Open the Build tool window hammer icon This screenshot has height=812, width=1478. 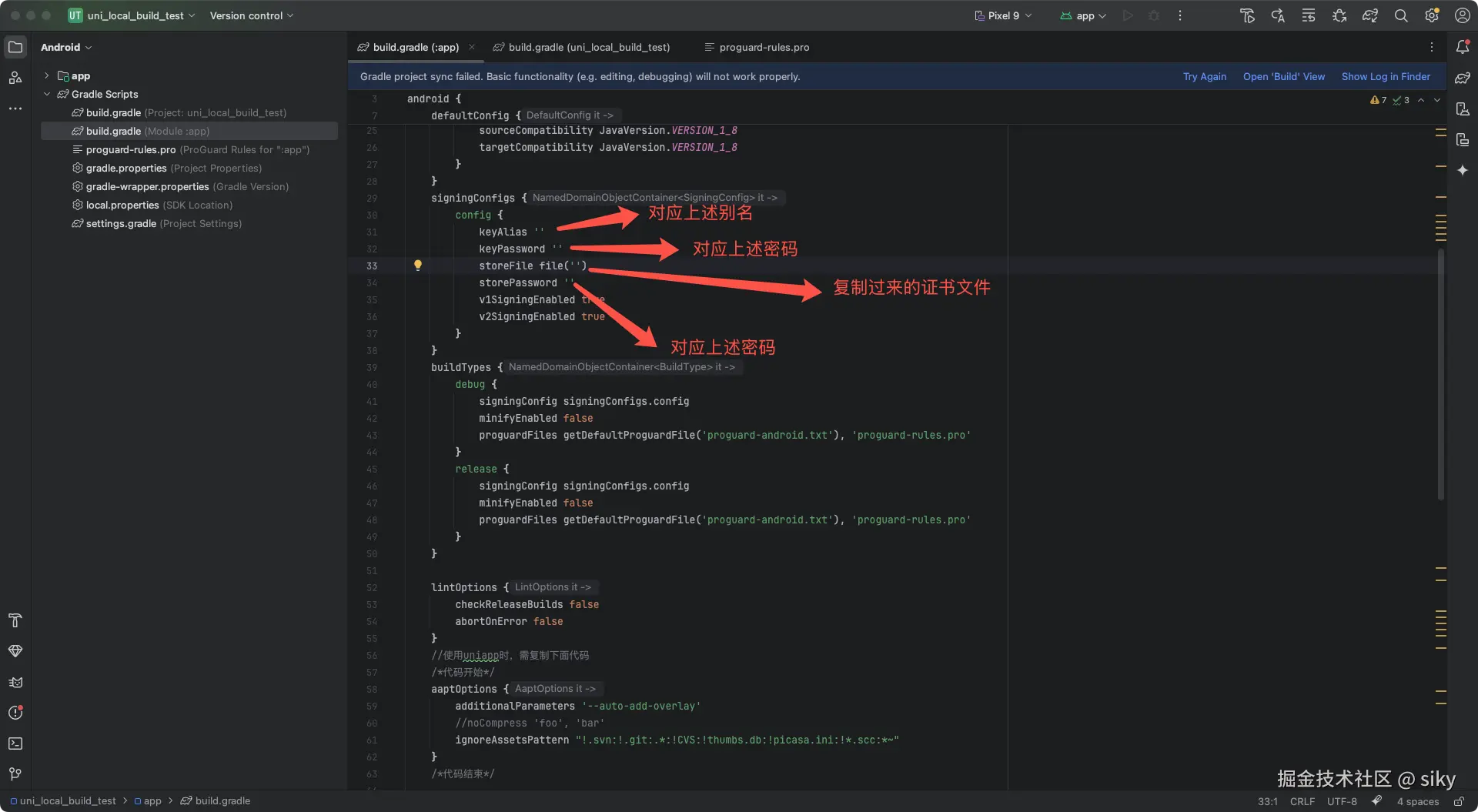coord(15,620)
